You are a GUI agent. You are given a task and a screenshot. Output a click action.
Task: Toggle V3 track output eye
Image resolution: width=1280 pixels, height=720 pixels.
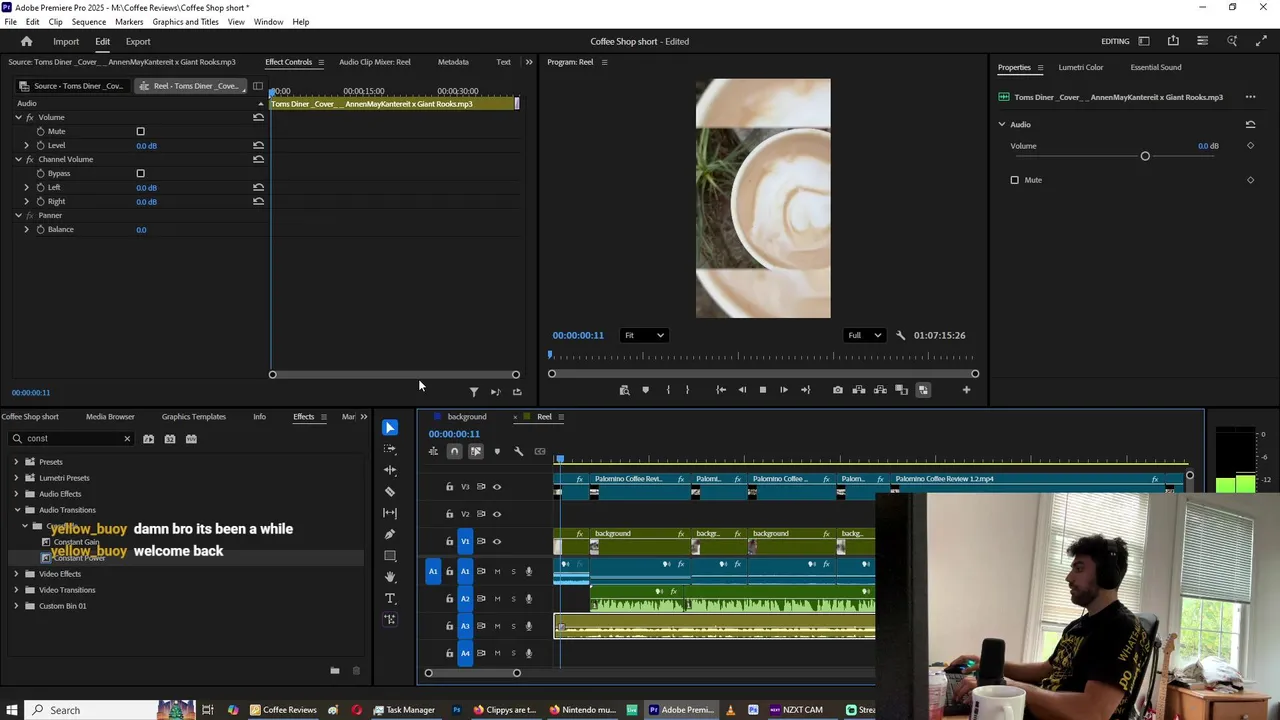click(x=496, y=487)
